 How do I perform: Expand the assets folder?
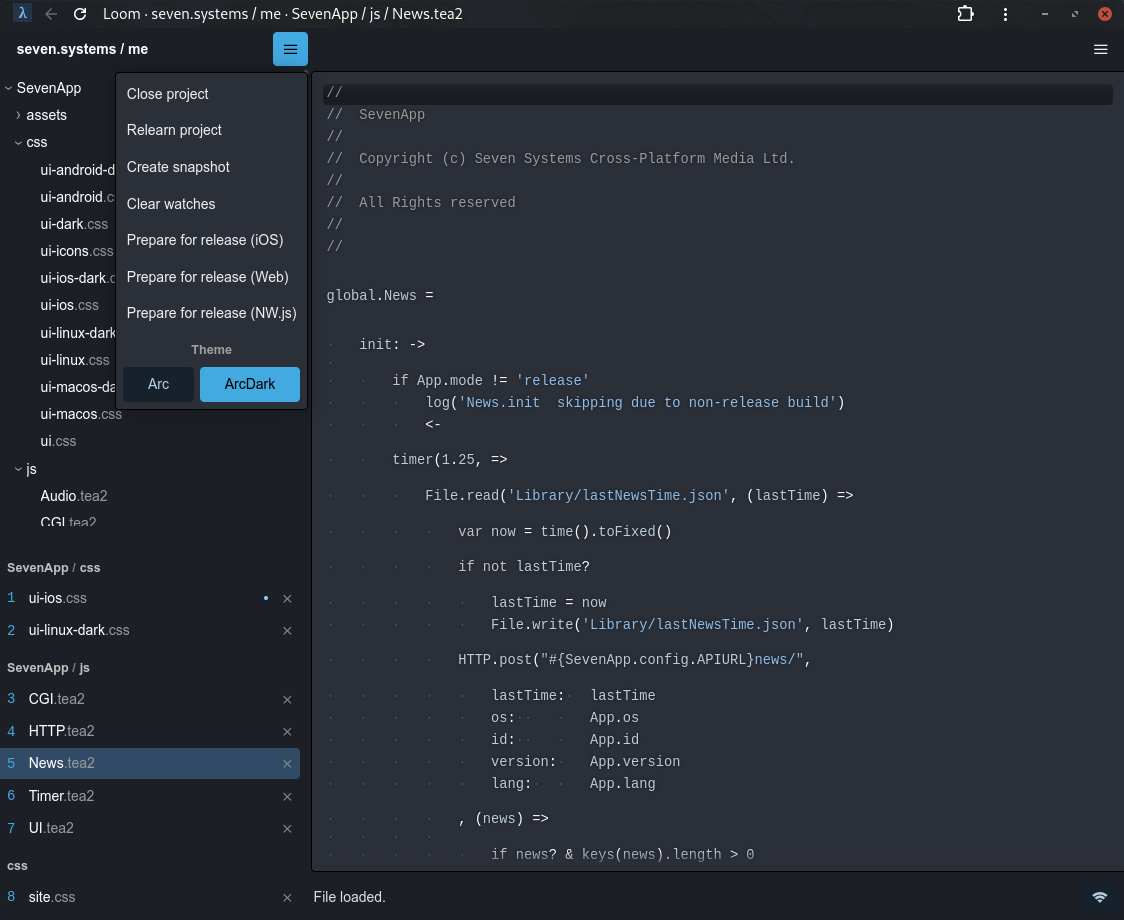[x=19, y=115]
